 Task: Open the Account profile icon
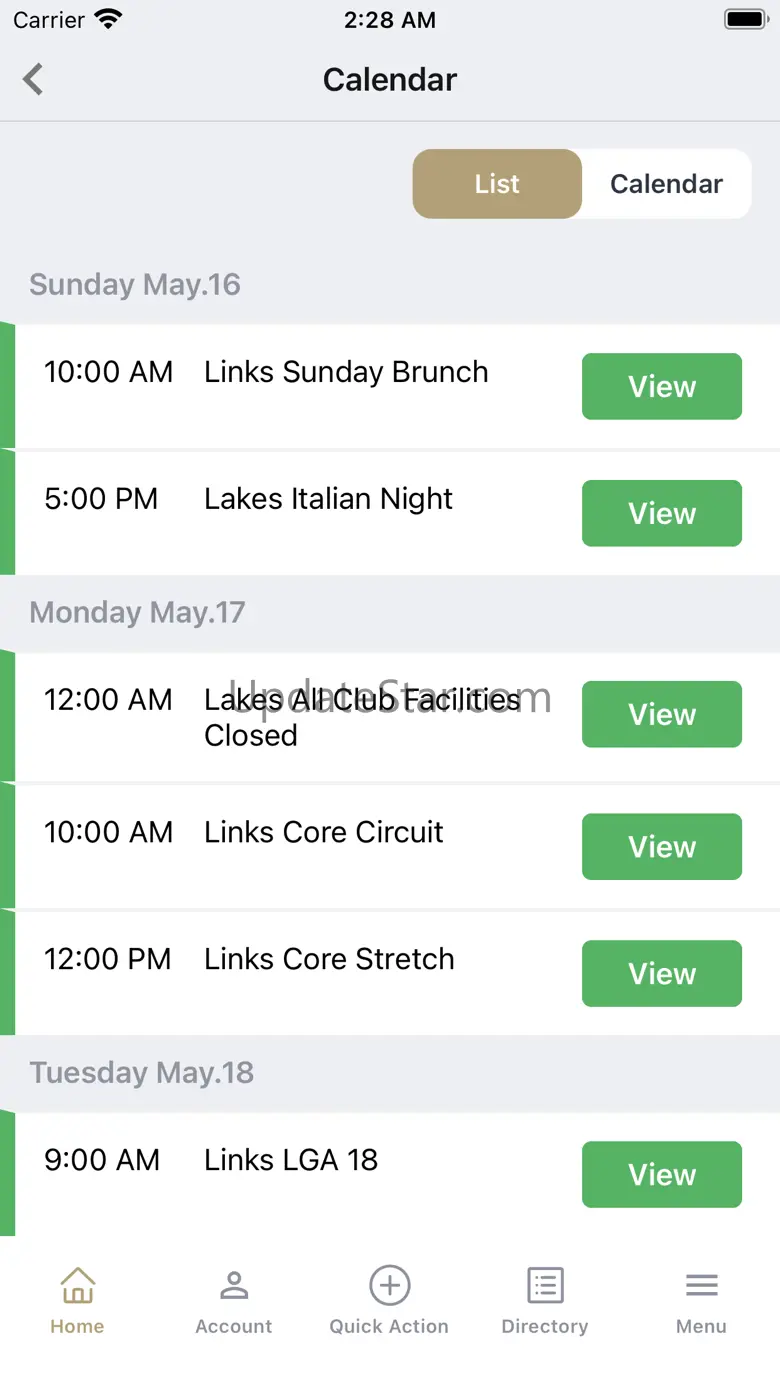click(x=234, y=1285)
